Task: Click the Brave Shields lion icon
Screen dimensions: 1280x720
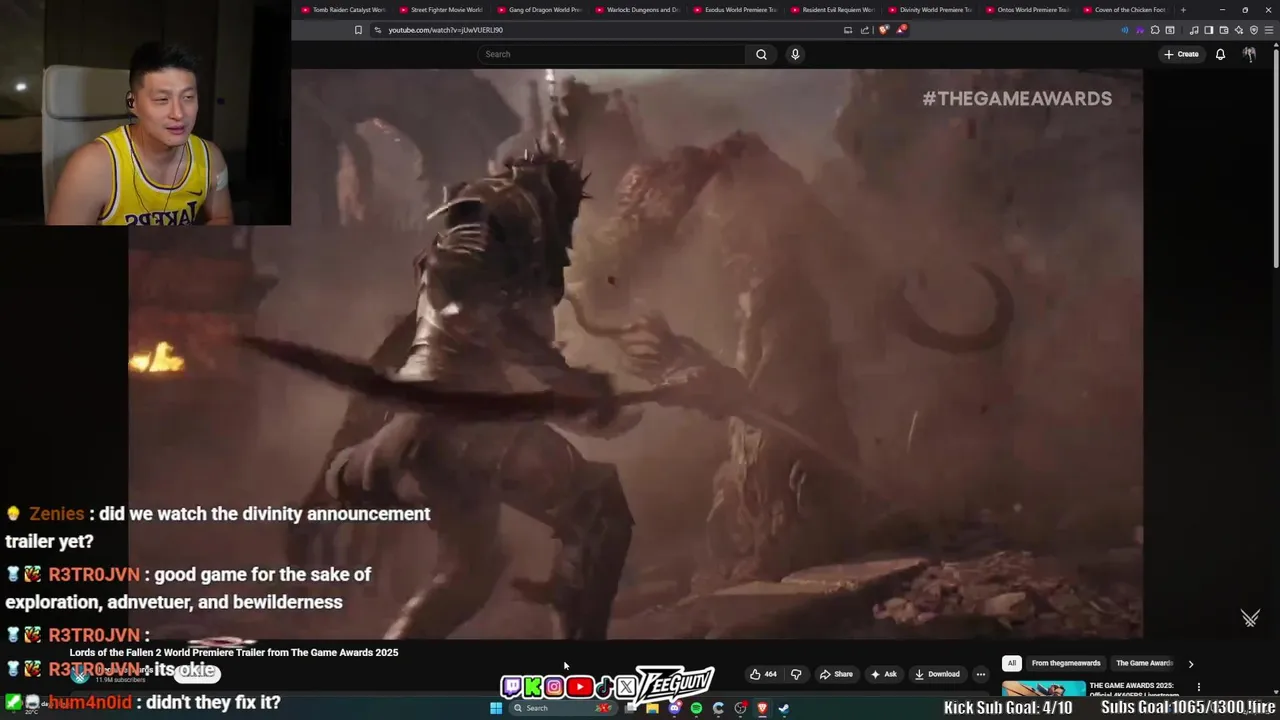Action: [884, 30]
